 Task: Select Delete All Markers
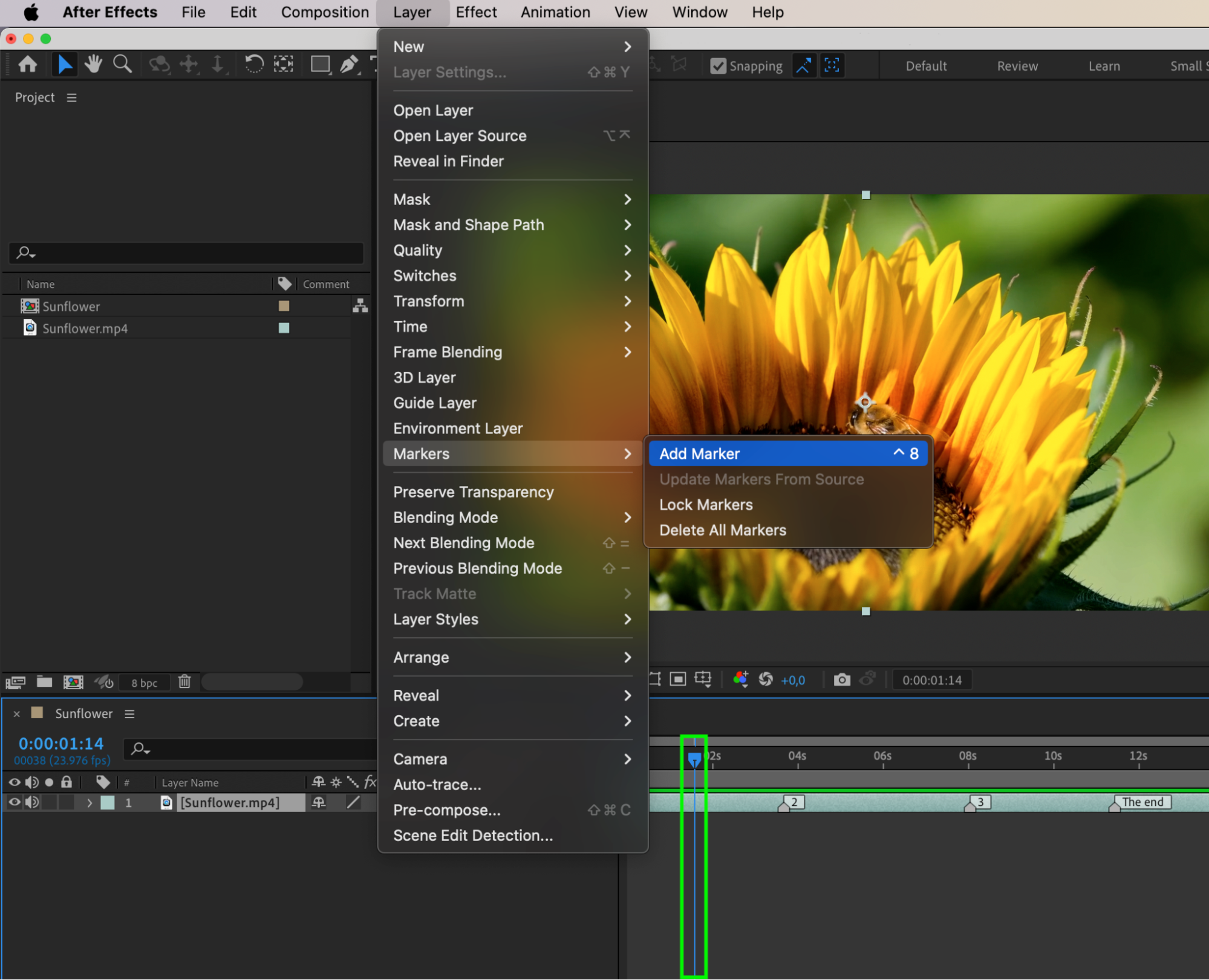coord(722,530)
